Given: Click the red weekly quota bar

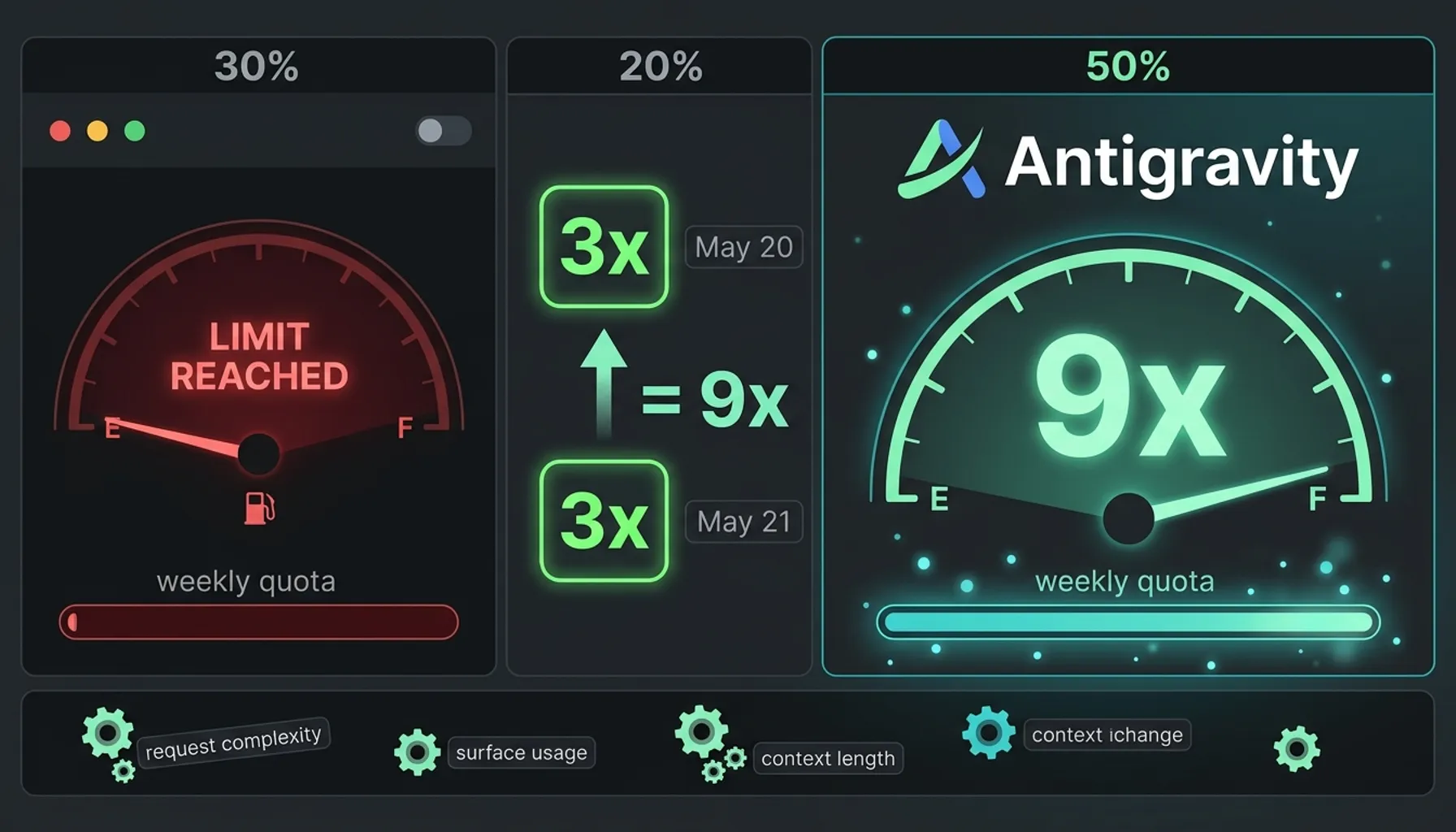Looking at the screenshot, I should click(x=258, y=622).
